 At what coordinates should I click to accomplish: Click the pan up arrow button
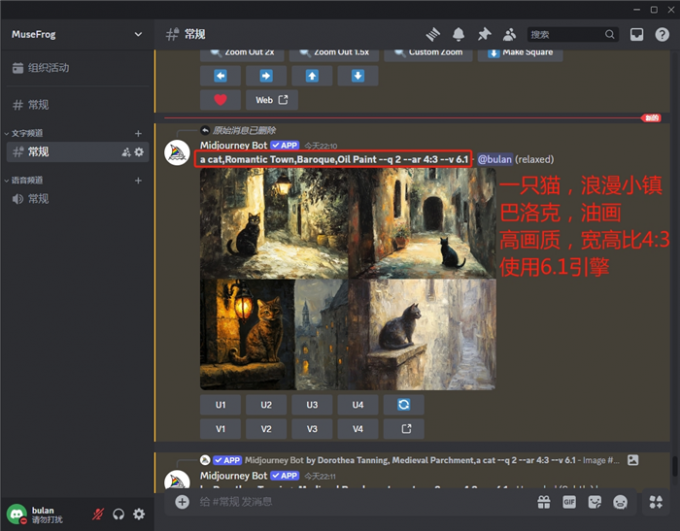(312, 76)
